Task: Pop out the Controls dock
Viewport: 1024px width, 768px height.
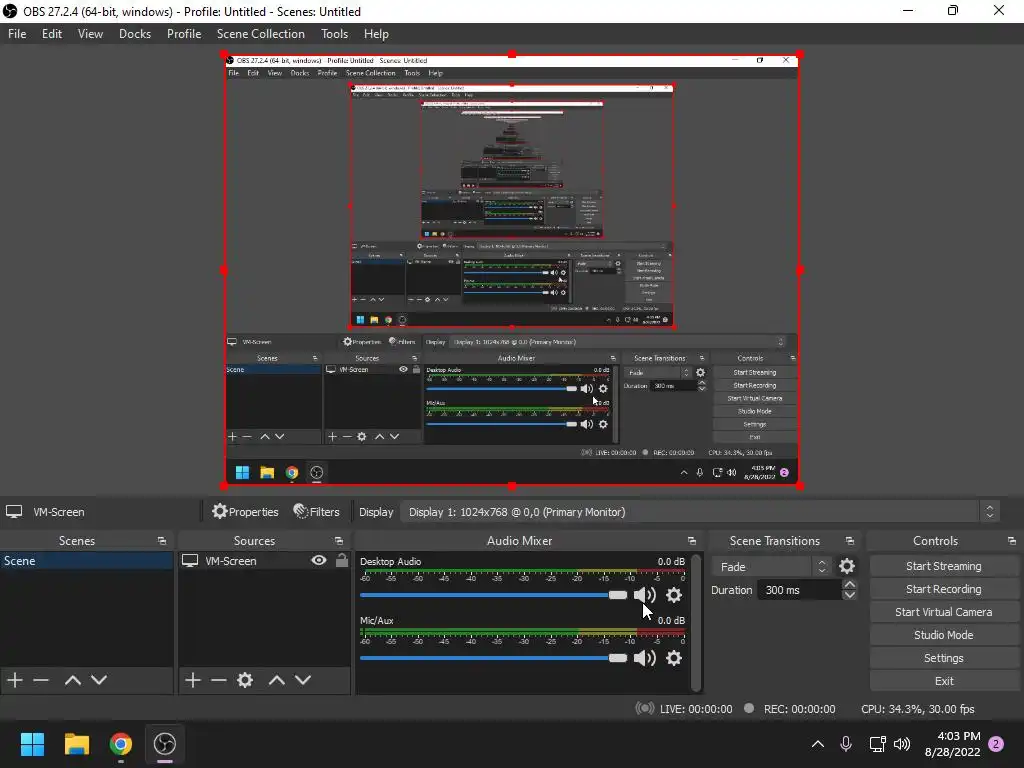Action: pos(1012,541)
